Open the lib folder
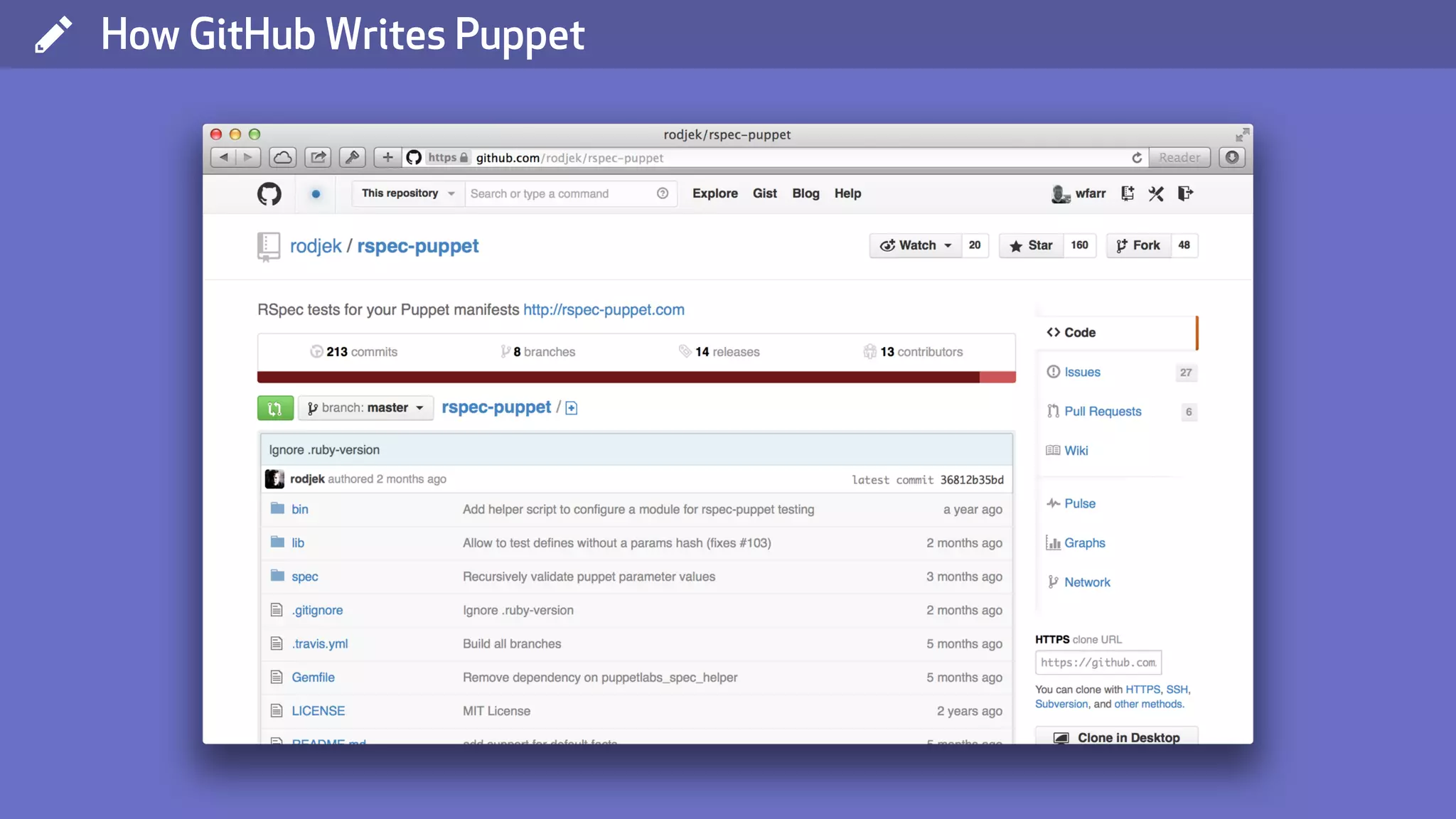 297,543
